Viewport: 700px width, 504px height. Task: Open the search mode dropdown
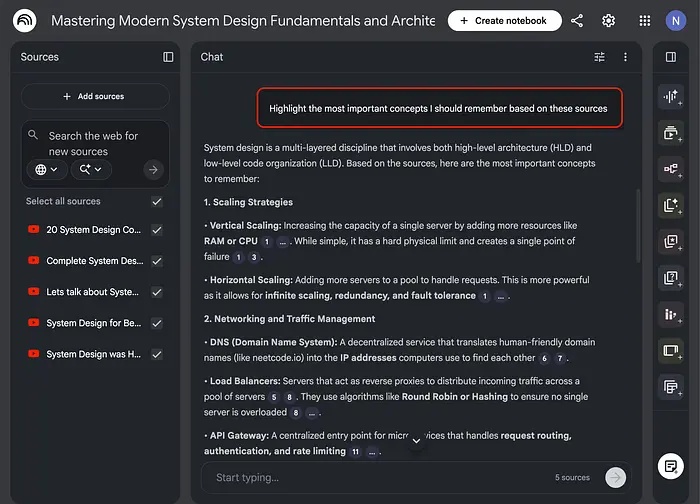pos(90,170)
